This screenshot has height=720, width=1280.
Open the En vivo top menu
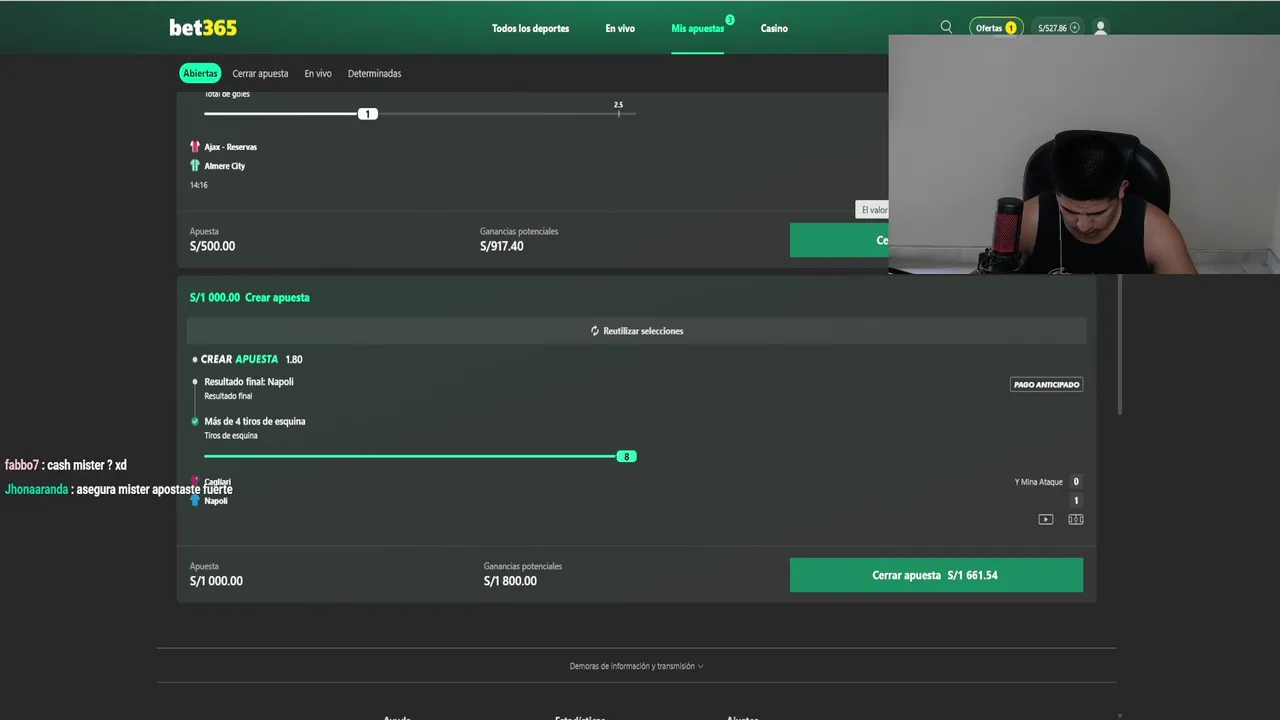click(620, 28)
